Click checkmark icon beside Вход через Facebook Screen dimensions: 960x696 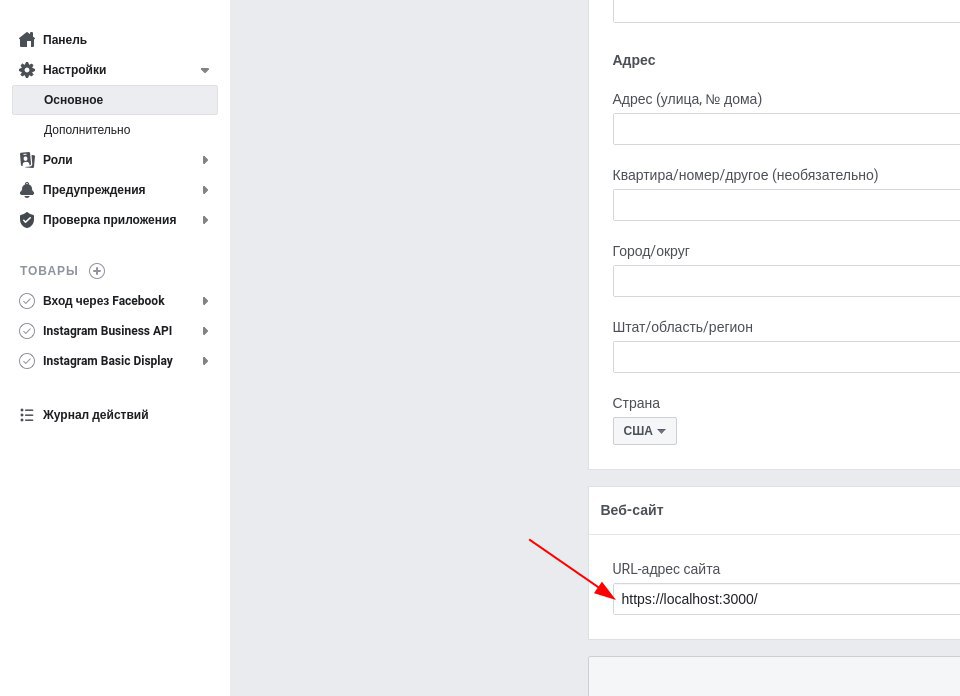(x=27, y=301)
